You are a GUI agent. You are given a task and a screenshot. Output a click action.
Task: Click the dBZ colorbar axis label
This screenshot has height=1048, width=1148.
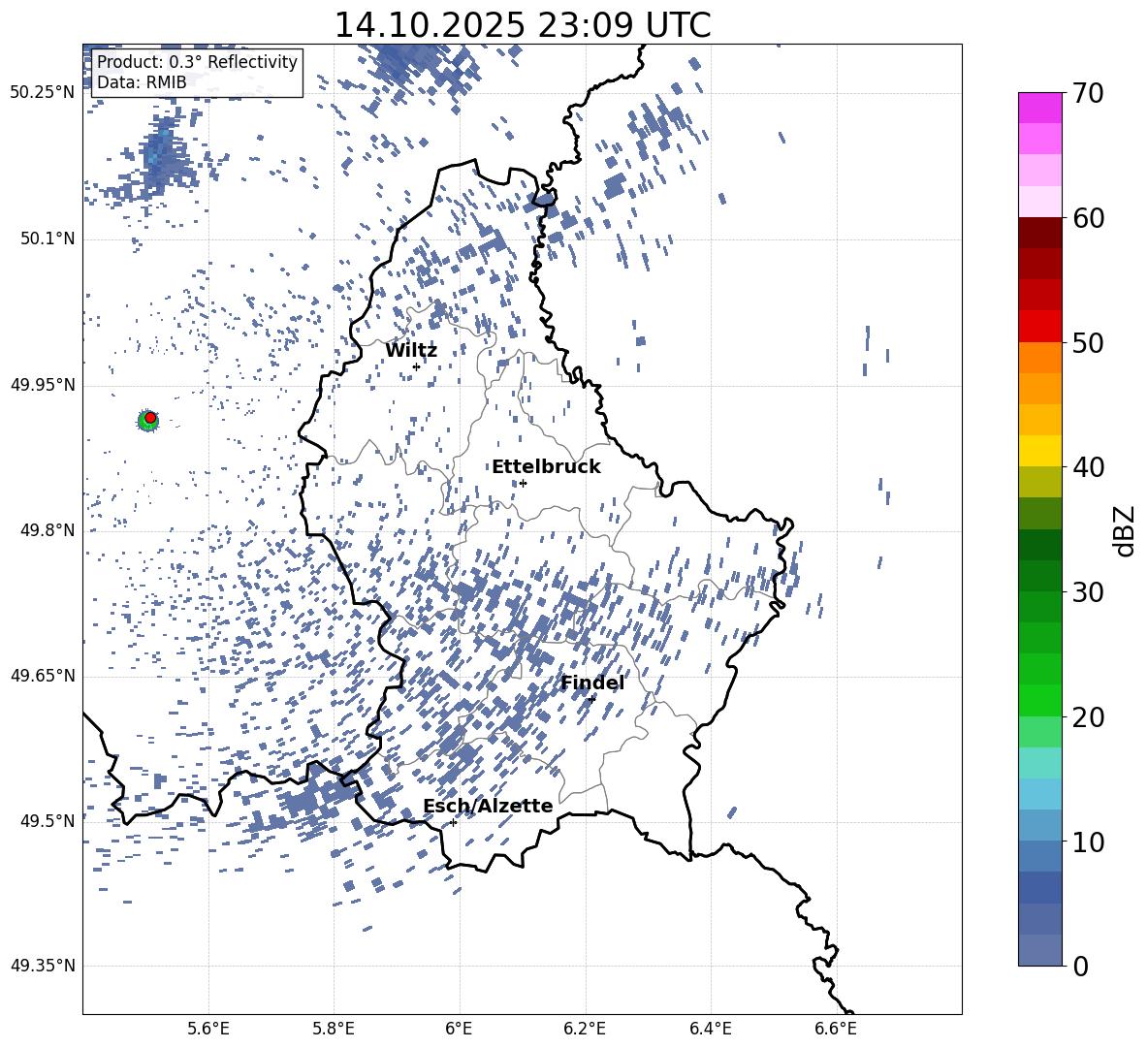click(1126, 530)
